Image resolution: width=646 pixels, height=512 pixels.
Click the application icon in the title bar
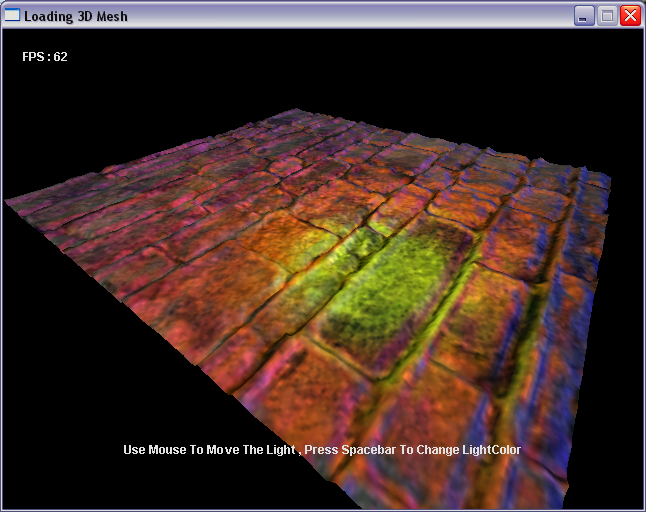coord(12,15)
